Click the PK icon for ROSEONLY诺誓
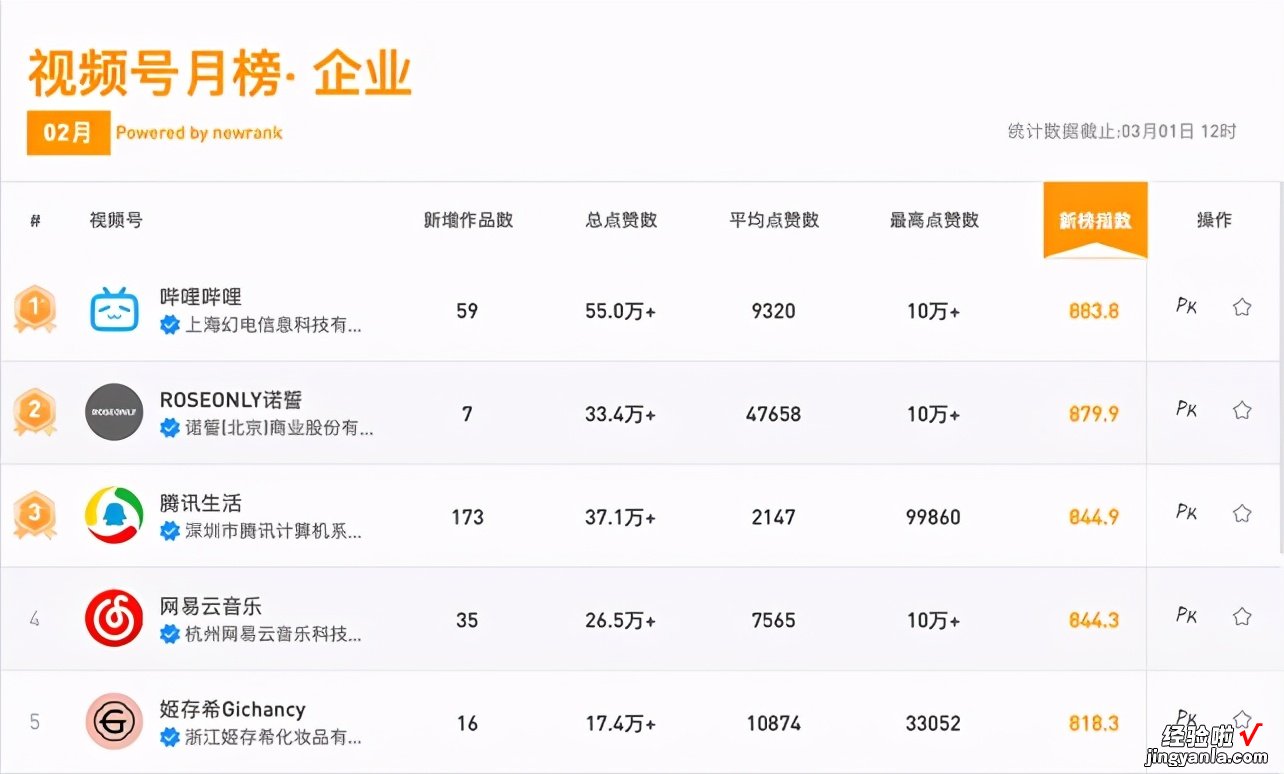Image resolution: width=1284 pixels, height=774 pixels. (1186, 409)
